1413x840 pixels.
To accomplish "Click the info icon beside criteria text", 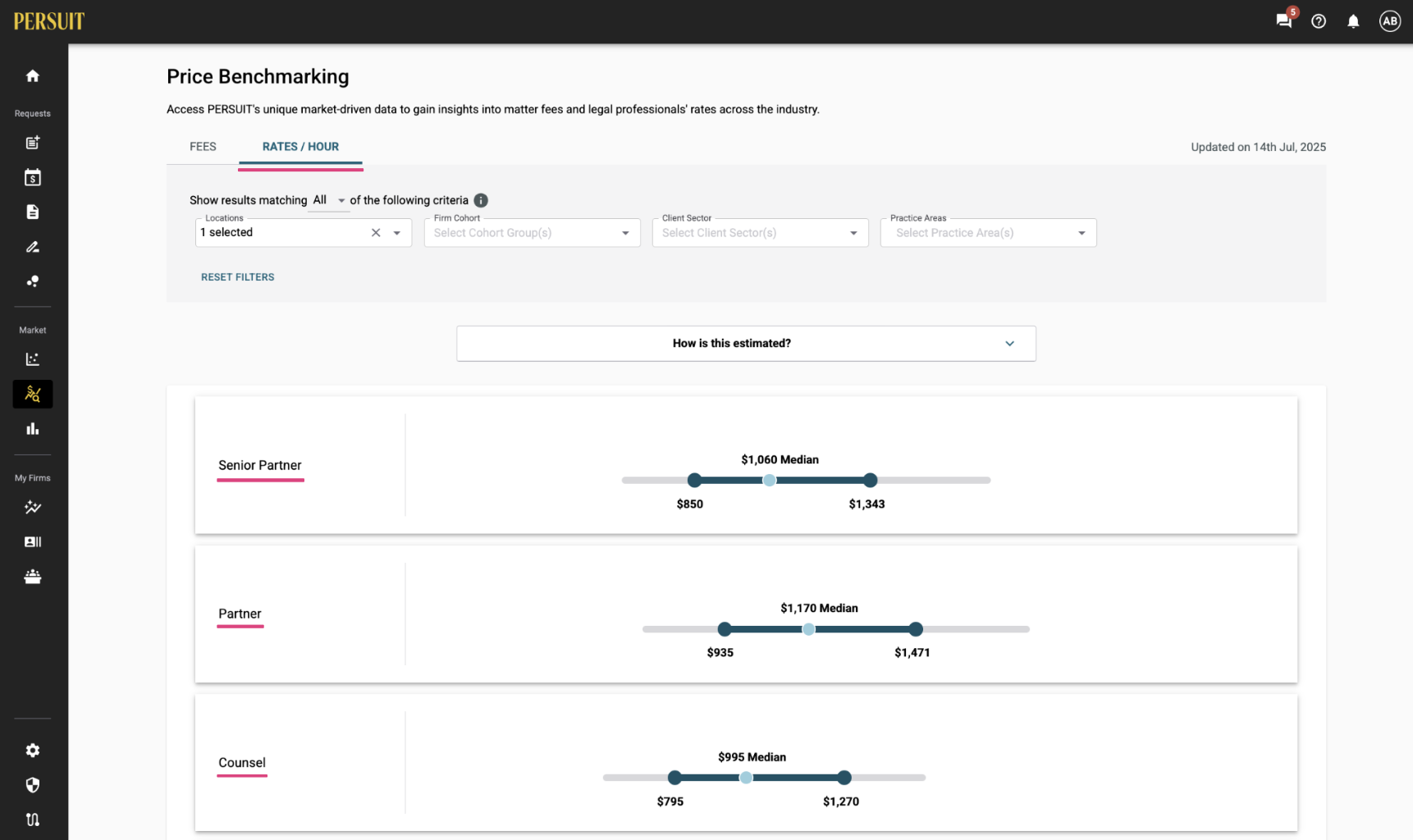I will point(481,200).
